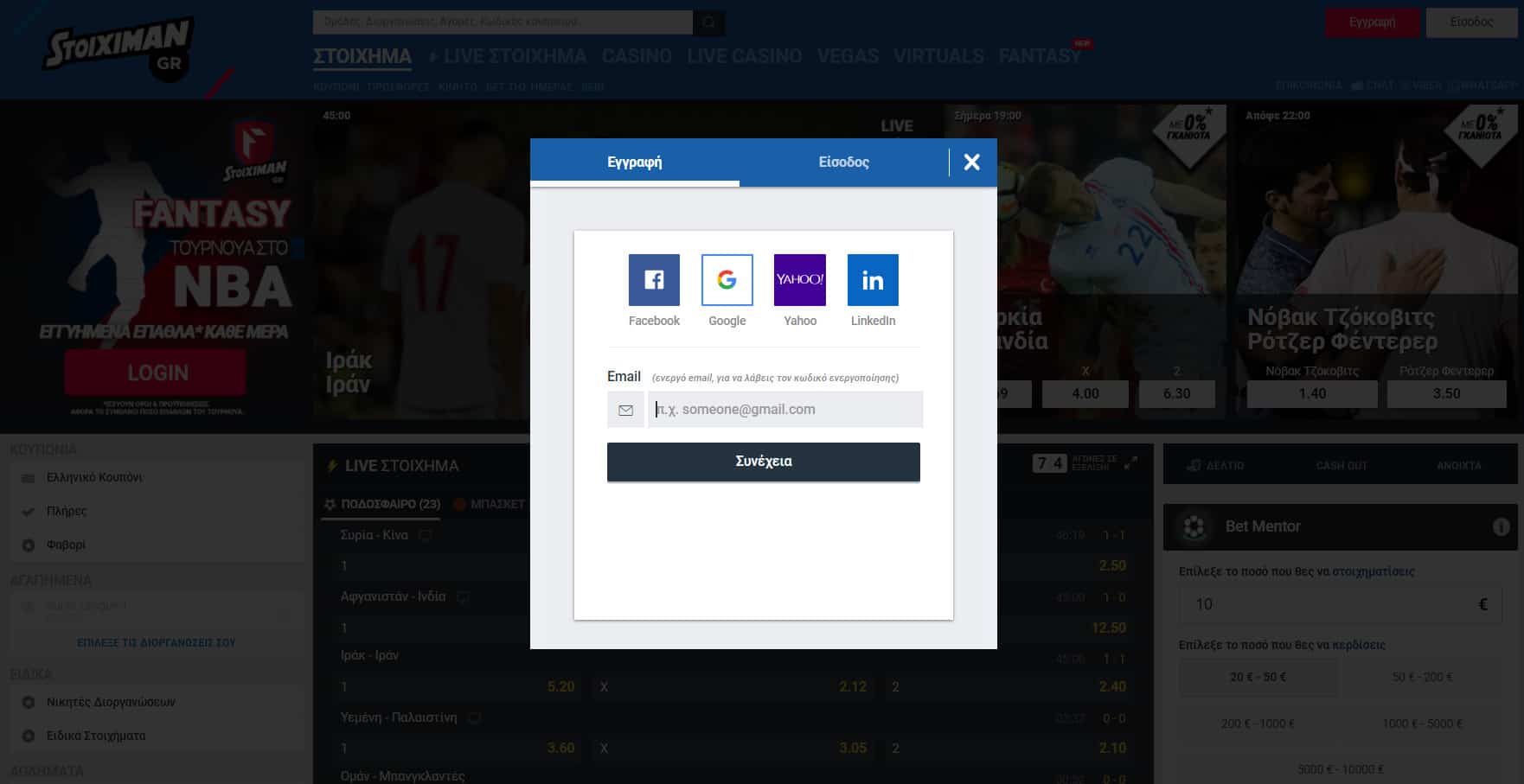Click the 1.40 odds for Νόβακ Τζόκοβιτς
The width and height of the screenshot is (1524, 784).
pos(1312,394)
